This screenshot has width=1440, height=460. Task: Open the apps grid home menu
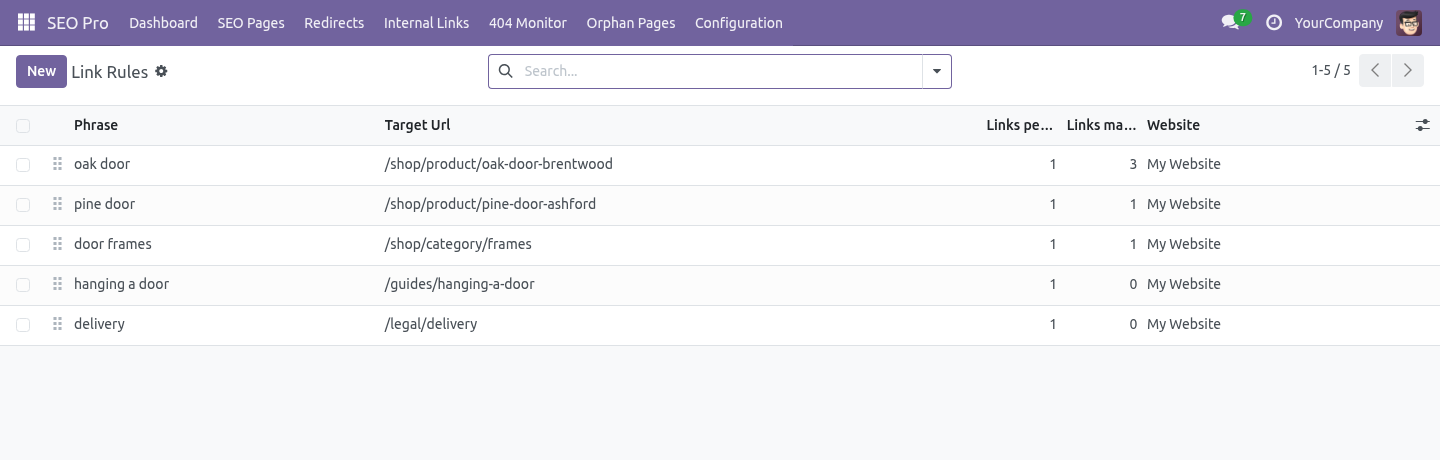click(x=26, y=22)
